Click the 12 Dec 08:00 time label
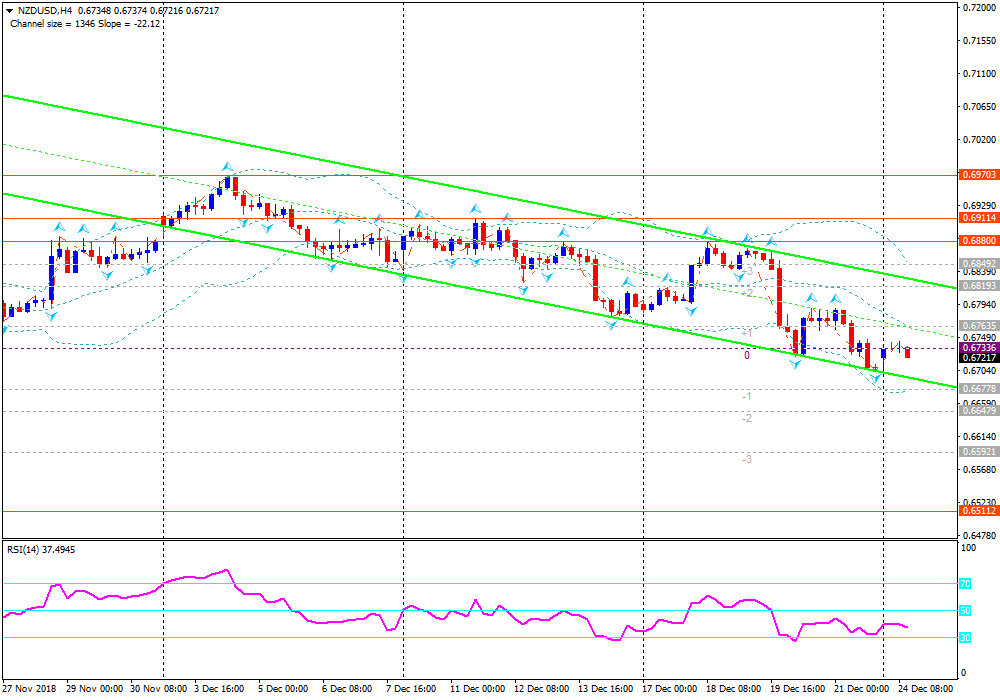 click(541, 689)
